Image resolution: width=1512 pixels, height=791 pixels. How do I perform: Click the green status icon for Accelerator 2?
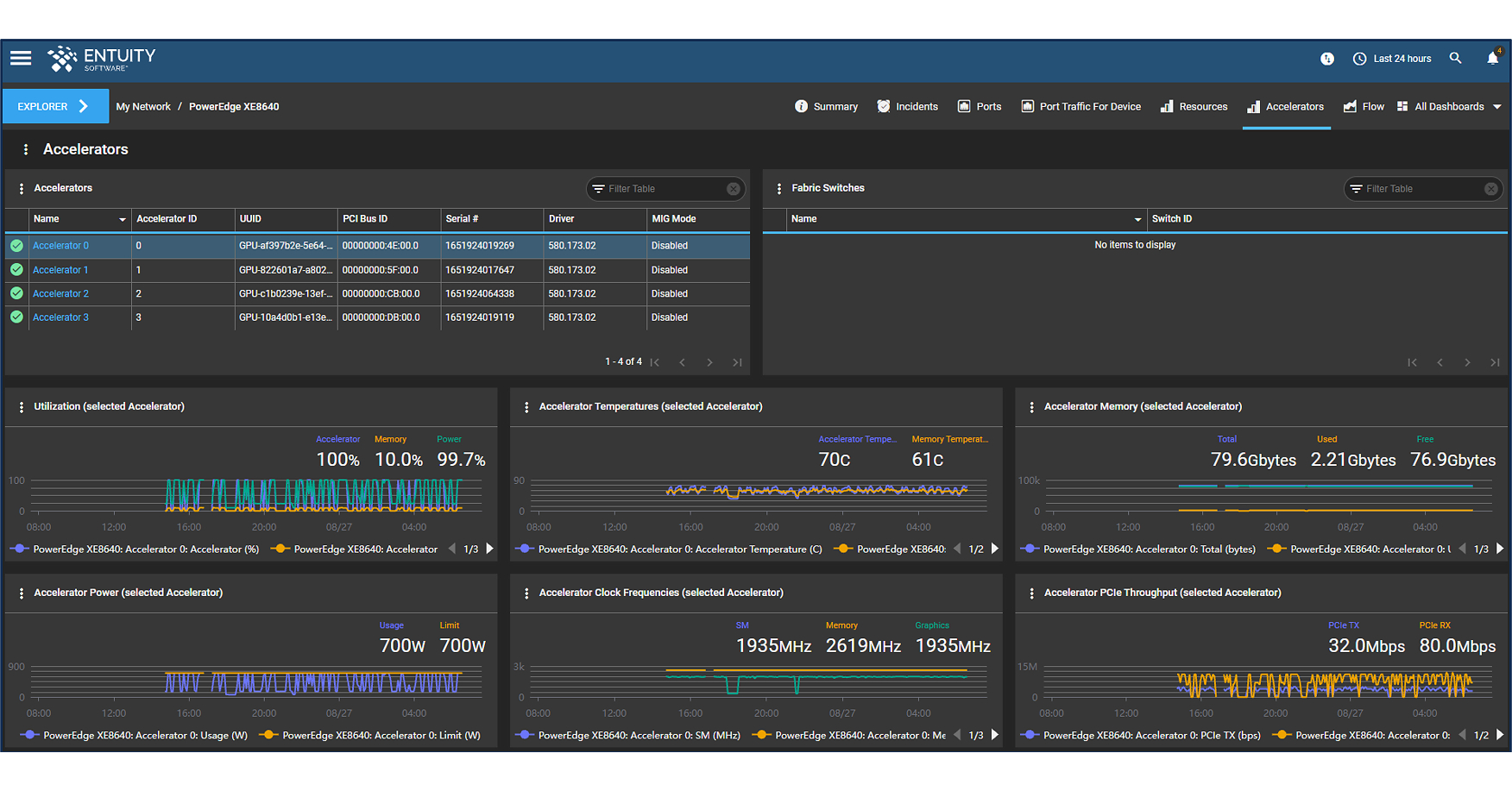16,293
